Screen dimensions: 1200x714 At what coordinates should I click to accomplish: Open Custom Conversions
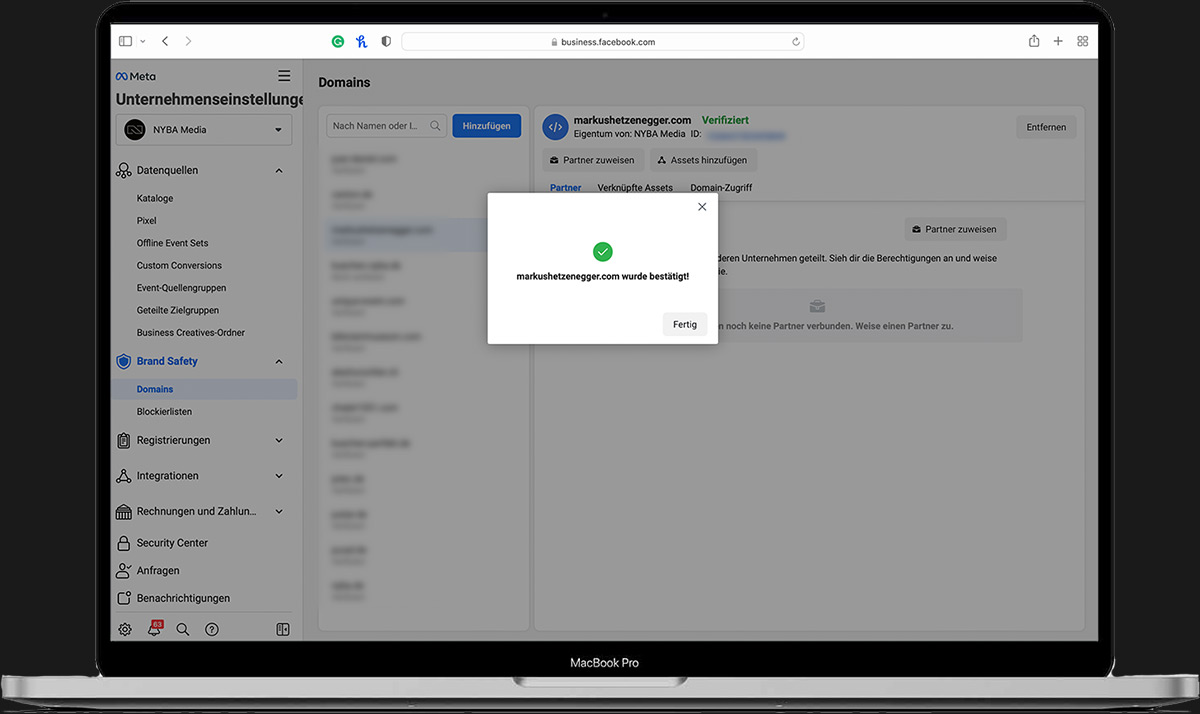[x=179, y=265]
